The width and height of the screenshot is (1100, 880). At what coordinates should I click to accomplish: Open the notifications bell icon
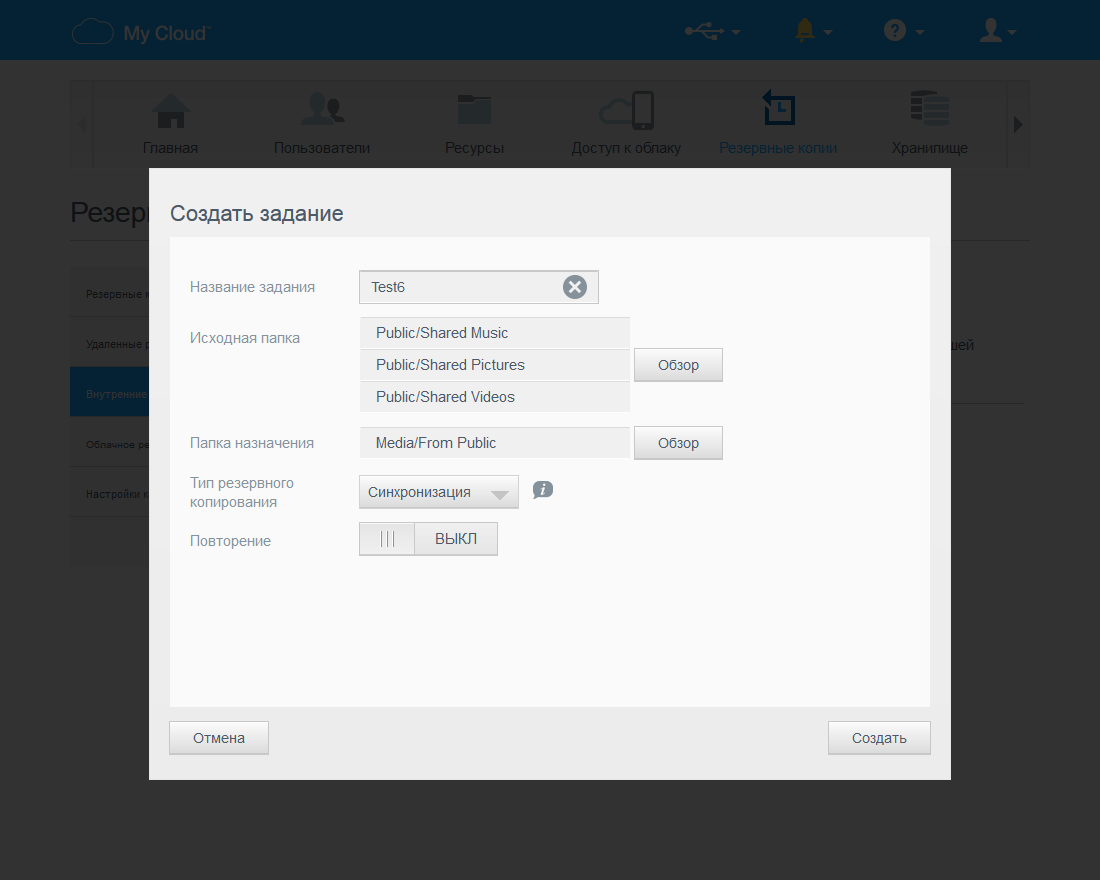[805, 30]
